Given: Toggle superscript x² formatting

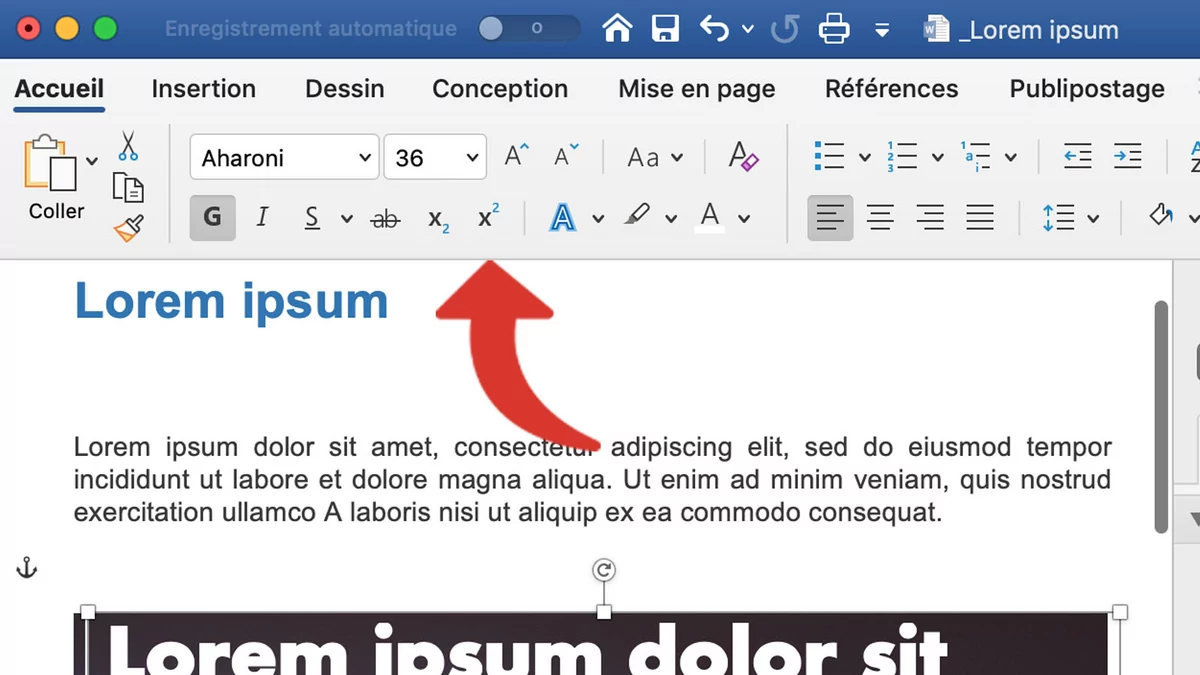Looking at the screenshot, I should [x=488, y=217].
